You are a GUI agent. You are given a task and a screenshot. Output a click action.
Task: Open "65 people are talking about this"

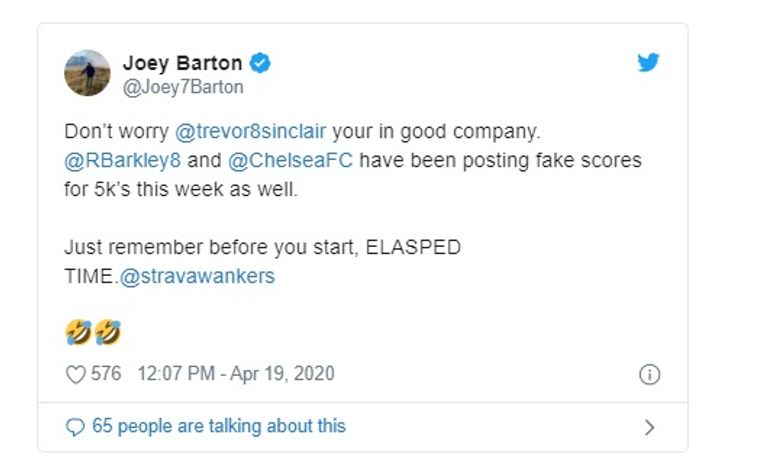click(218, 426)
